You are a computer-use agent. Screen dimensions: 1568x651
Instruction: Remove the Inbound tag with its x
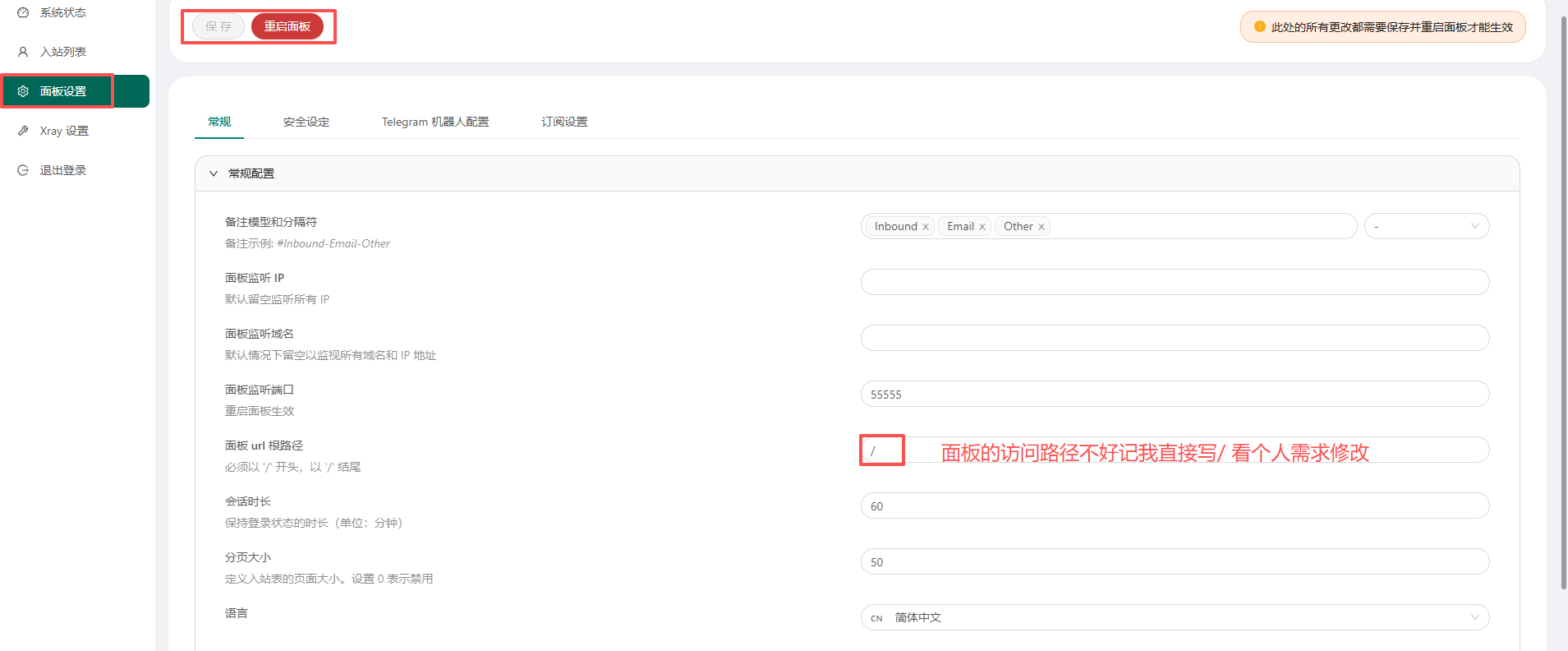926,227
